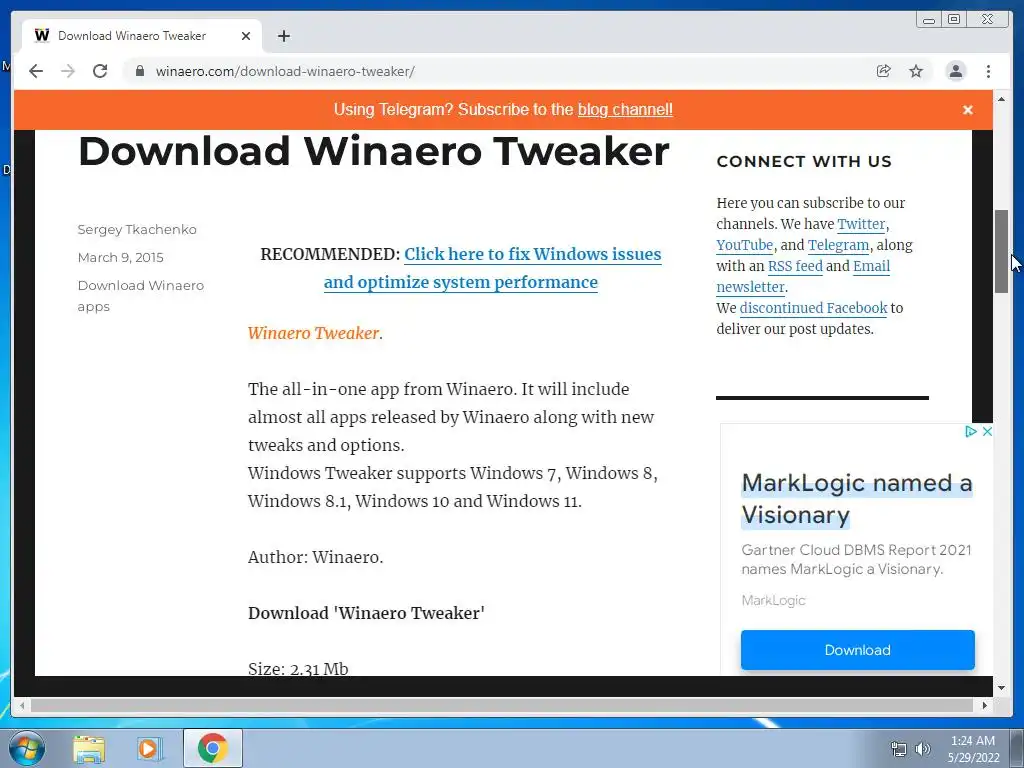
Task: Click the CONNECT WITH US sidebar heading
Action: [x=804, y=161]
